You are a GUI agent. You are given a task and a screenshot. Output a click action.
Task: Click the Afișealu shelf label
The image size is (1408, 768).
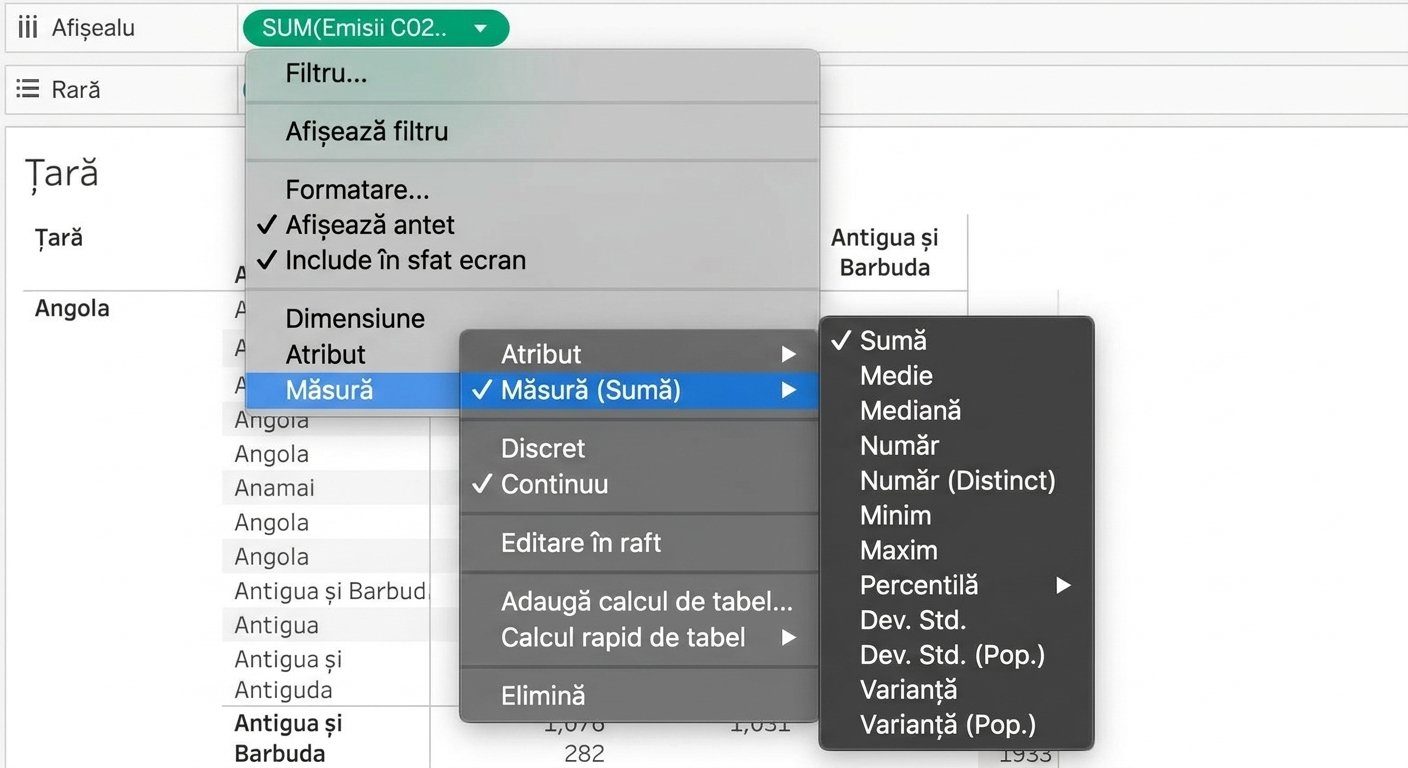point(93,28)
